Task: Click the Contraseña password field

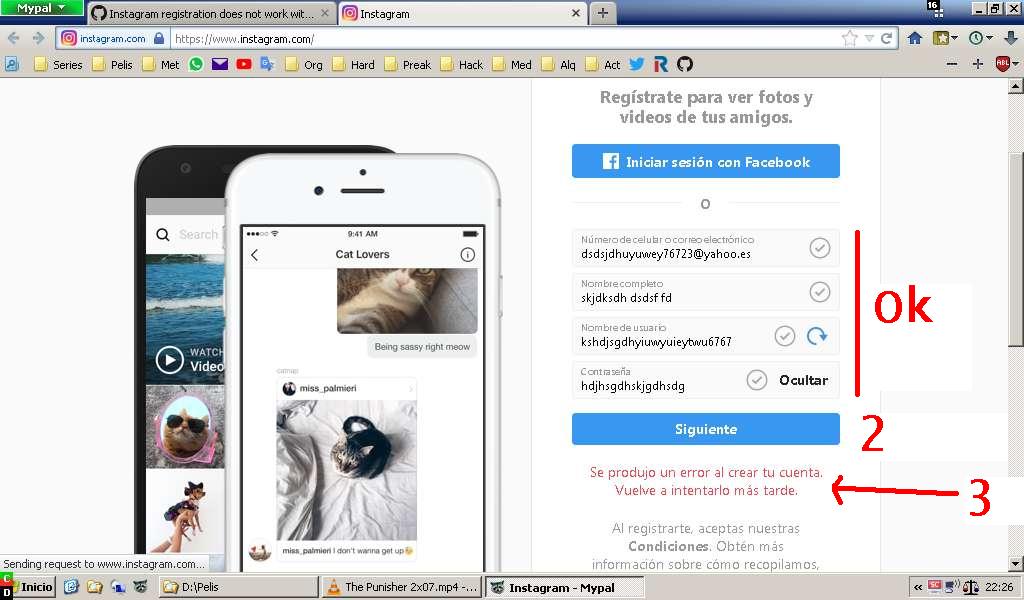Action: 705,379
